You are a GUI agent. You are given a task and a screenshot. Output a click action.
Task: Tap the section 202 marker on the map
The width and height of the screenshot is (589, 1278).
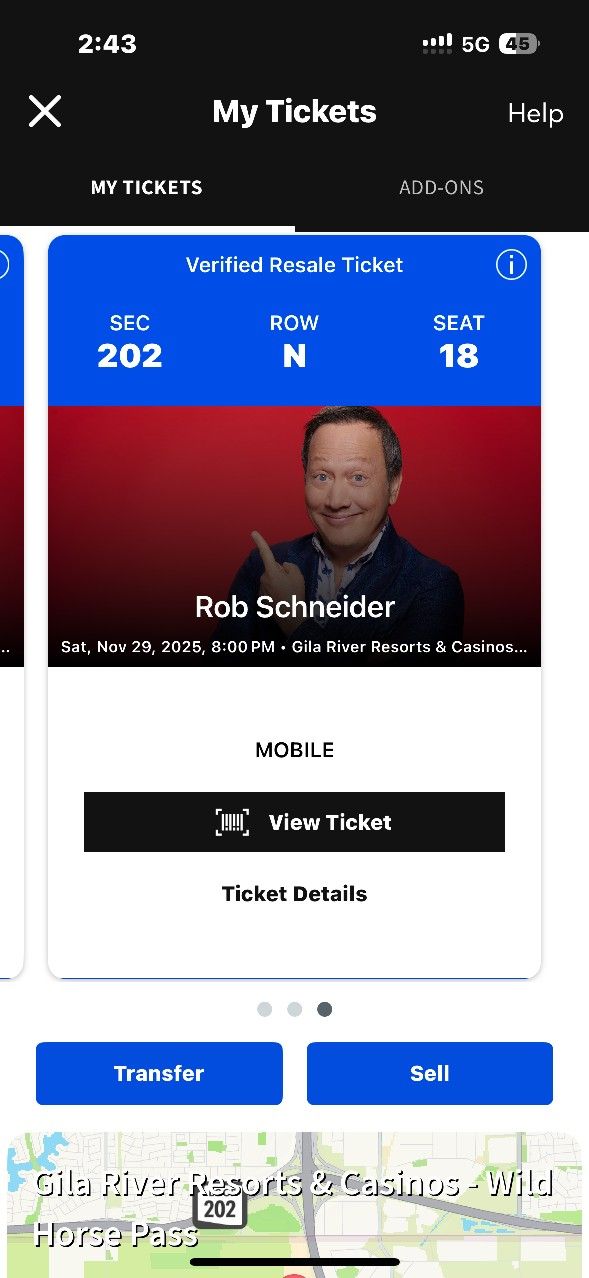pyautogui.click(x=220, y=1207)
